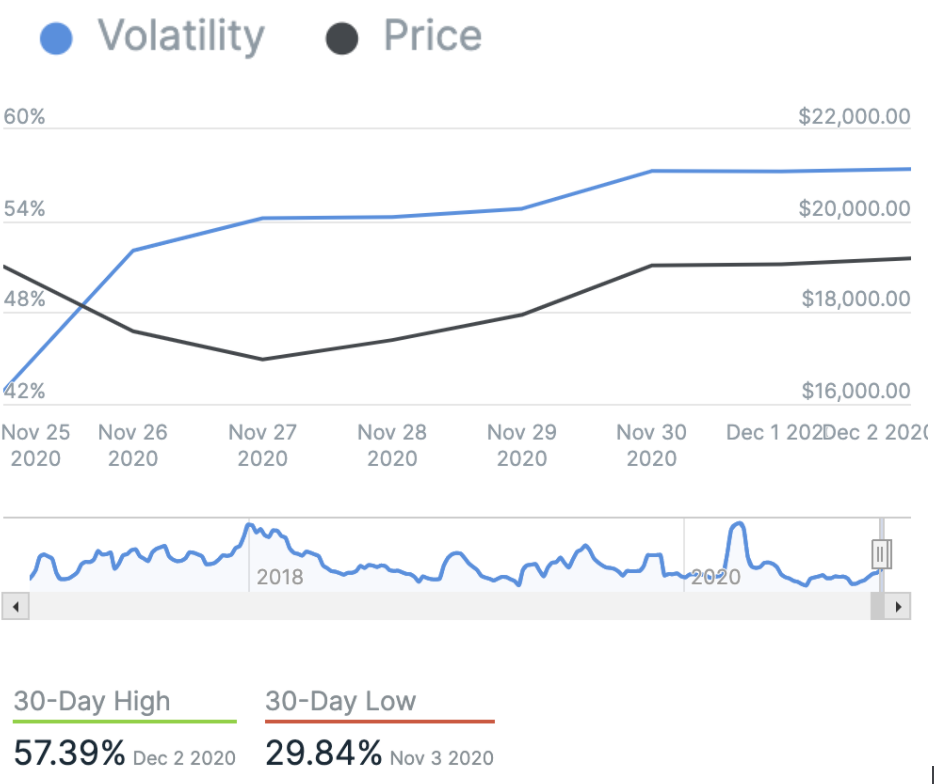Click the 2020 marker in the navigator

click(716, 578)
